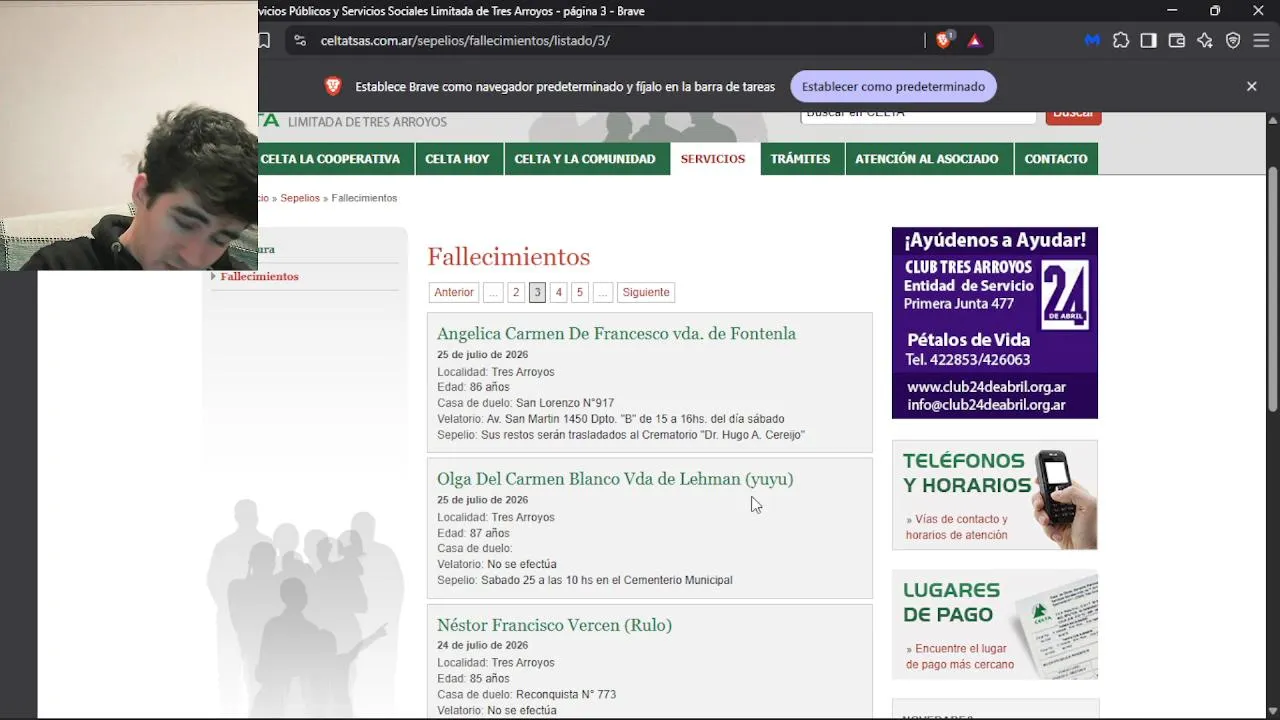The width and height of the screenshot is (1280, 720).
Task: Click the text 'Edad: 87 años'
Action: (473, 533)
